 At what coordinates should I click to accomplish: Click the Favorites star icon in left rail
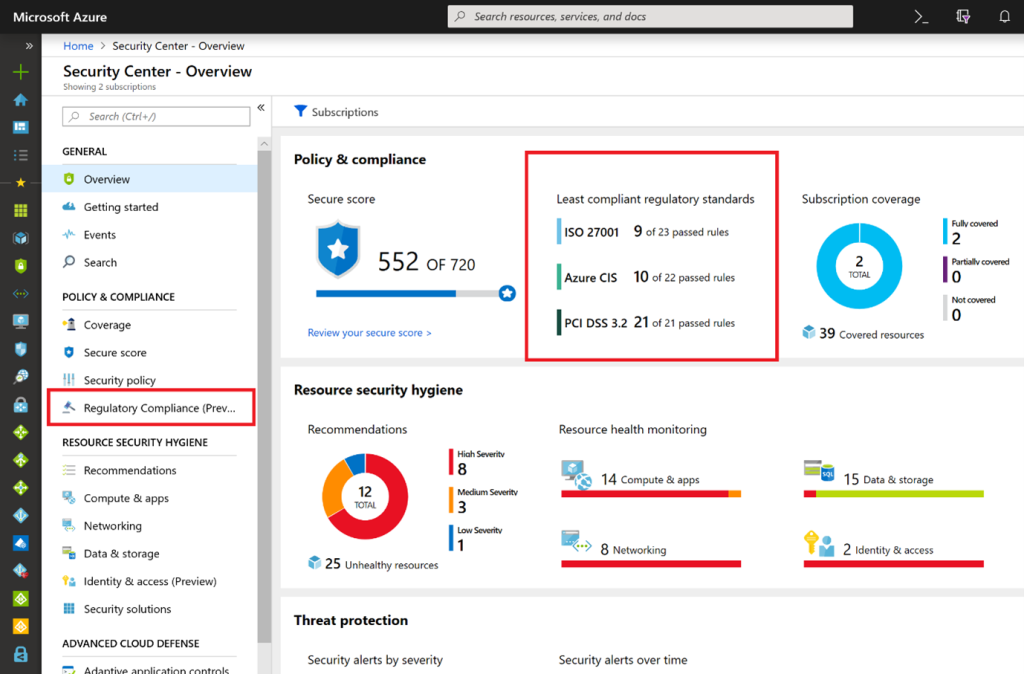click(x=20, y=182)
